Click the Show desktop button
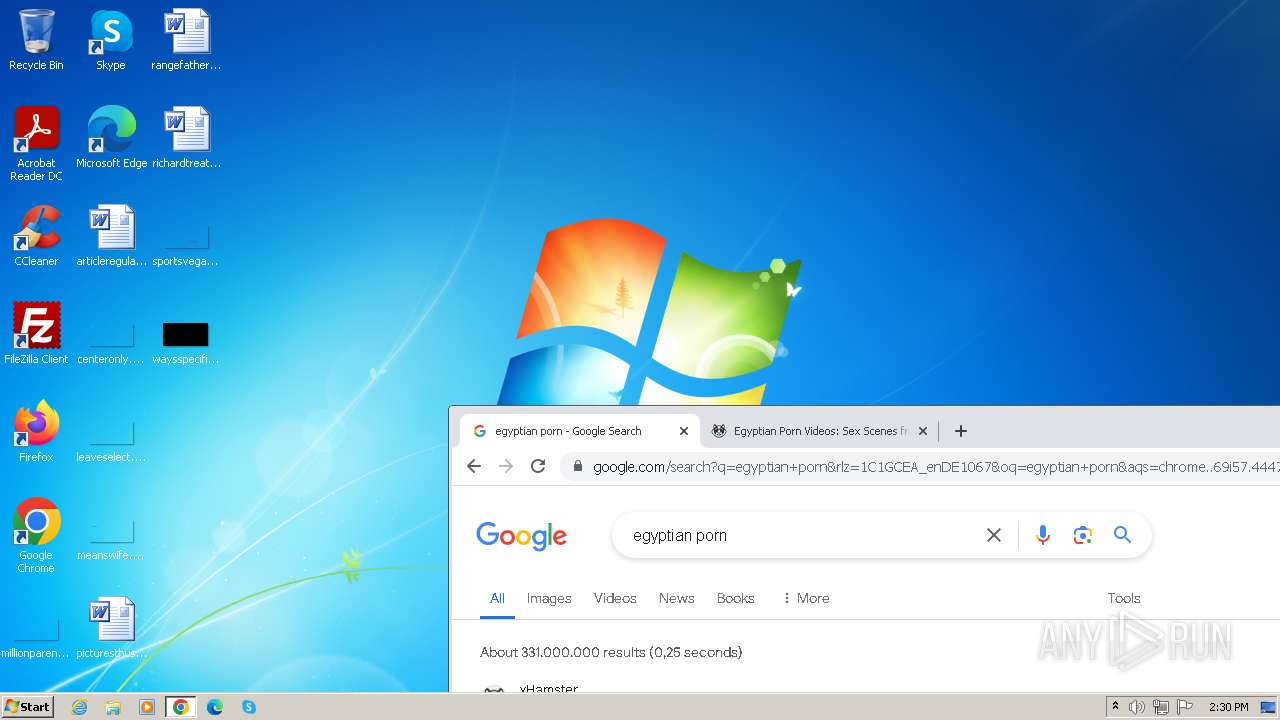Screen dimensions: 1280x720 [x=1269, y=707]
